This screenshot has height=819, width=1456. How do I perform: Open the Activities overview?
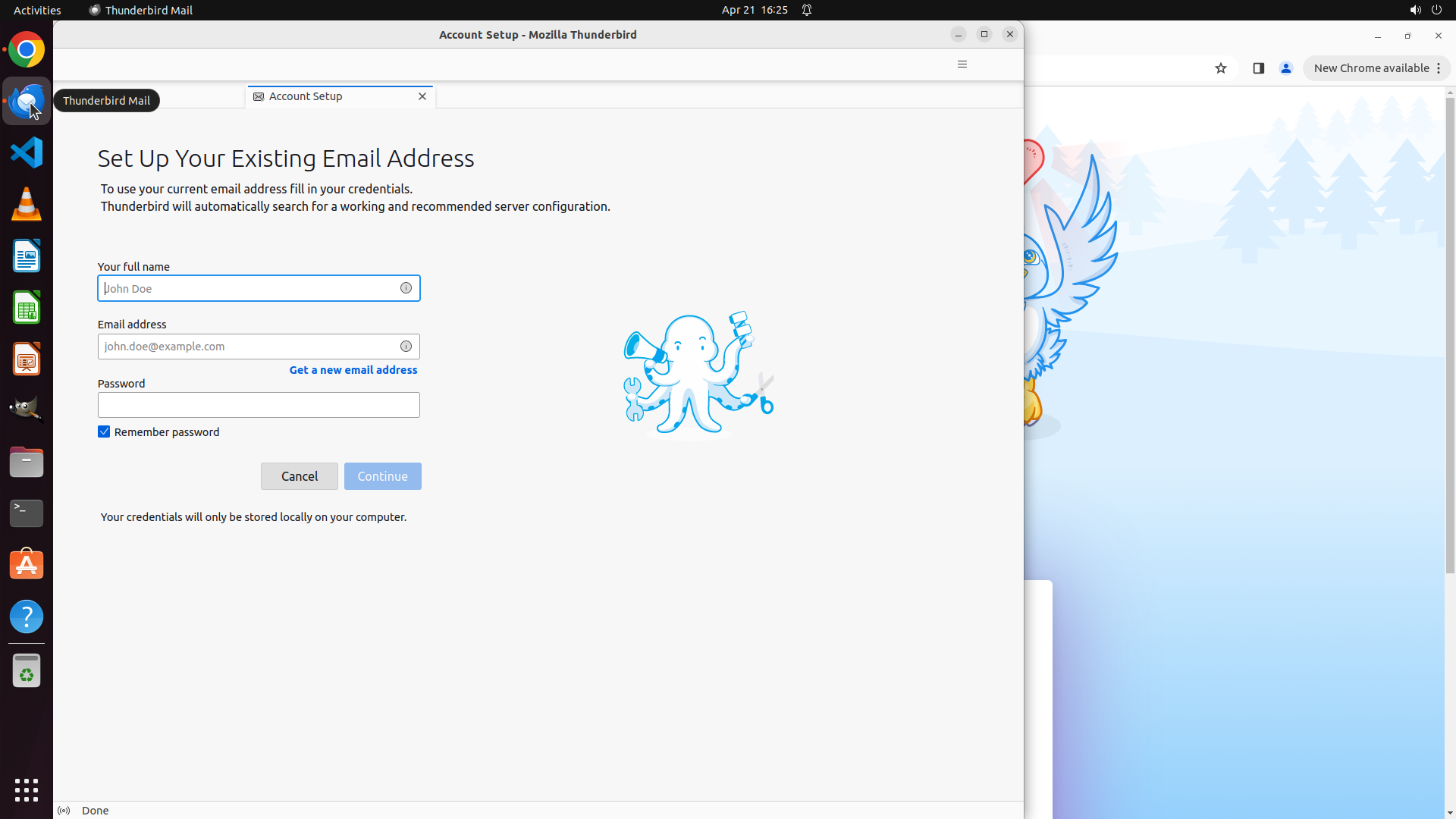click(x=37, y=10)
